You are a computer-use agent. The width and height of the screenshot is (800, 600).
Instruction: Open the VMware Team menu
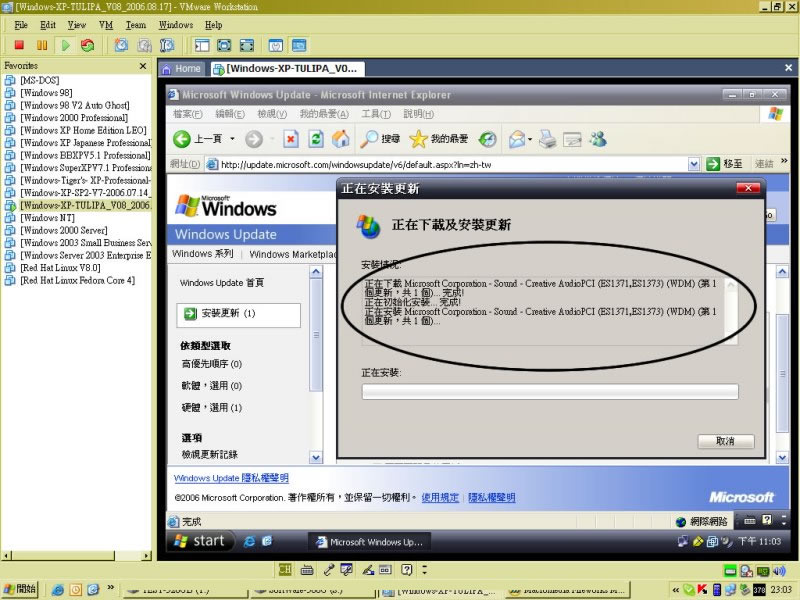point(136,25)
